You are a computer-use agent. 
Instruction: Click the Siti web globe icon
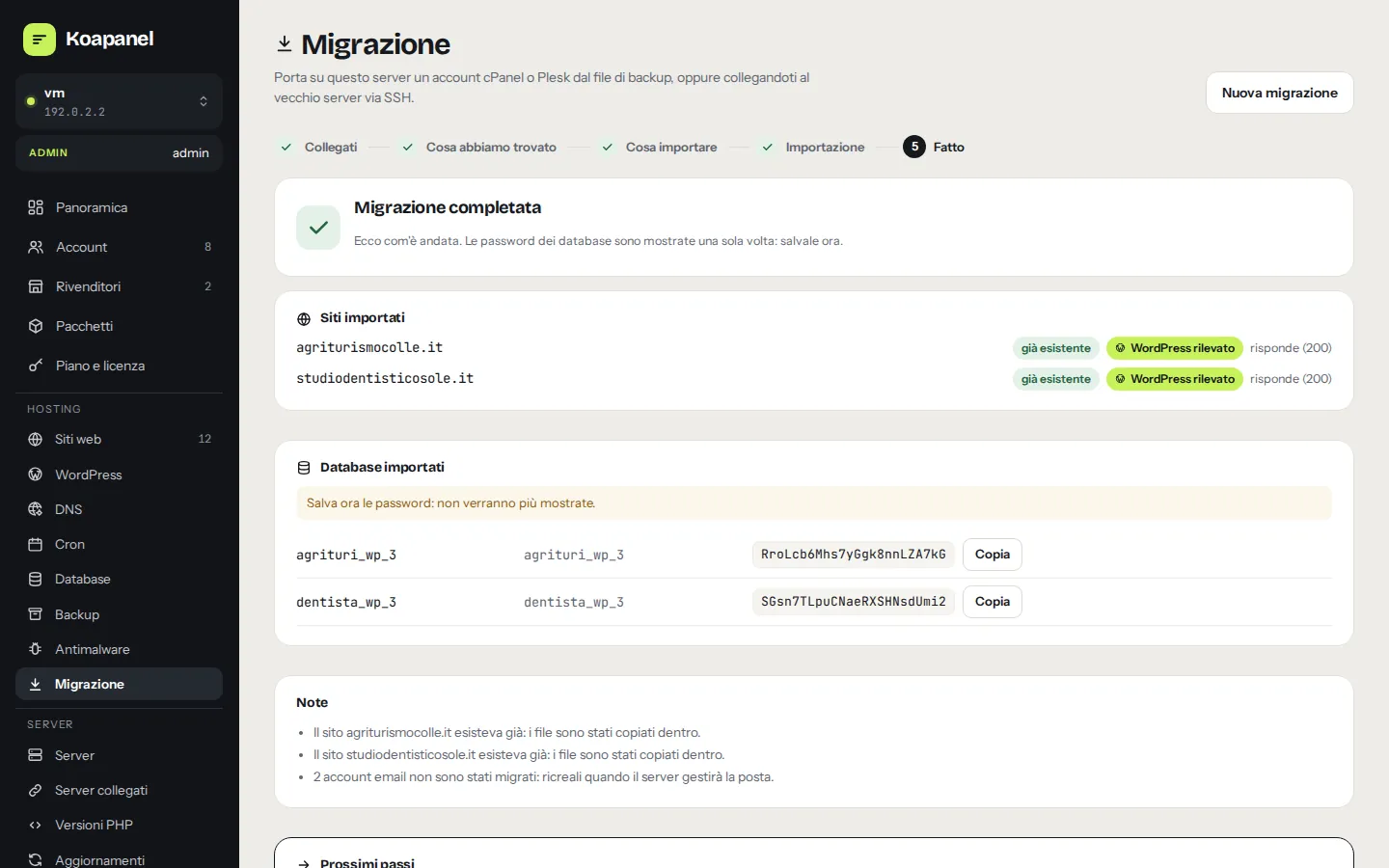click(36, 439)
